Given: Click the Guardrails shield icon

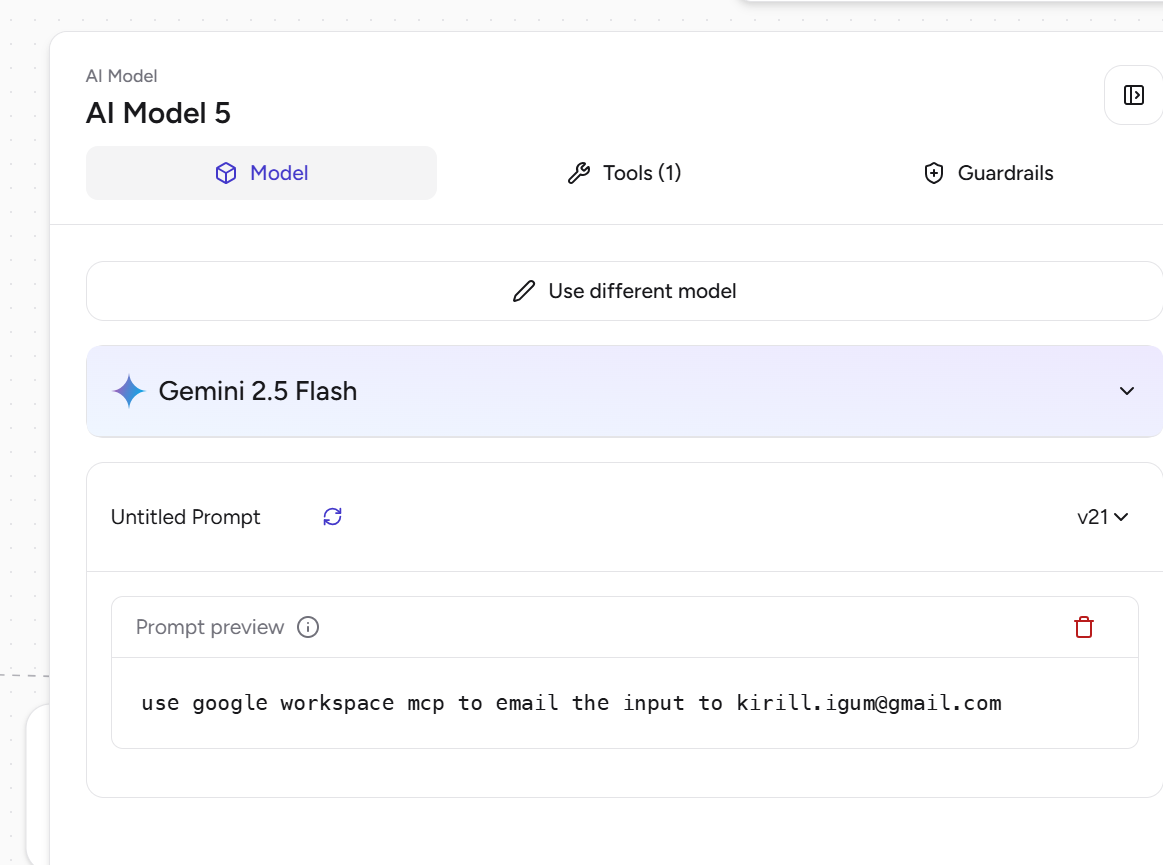Looking at the screenshot, I should [933, 173].
